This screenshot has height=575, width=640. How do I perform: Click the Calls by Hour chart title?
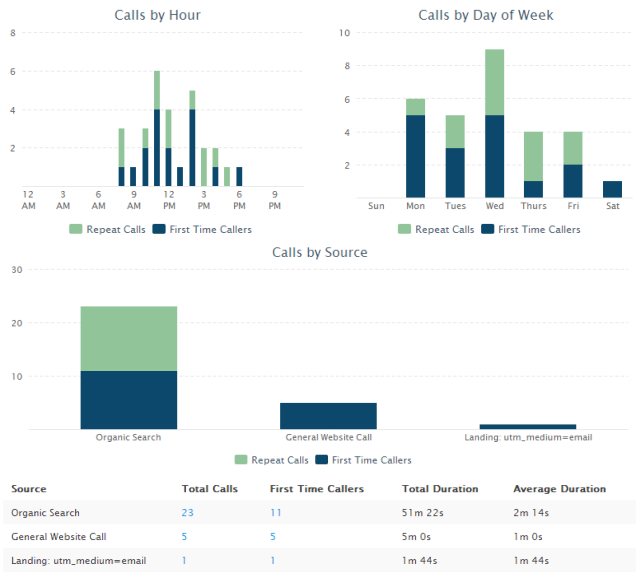point(157,15)
